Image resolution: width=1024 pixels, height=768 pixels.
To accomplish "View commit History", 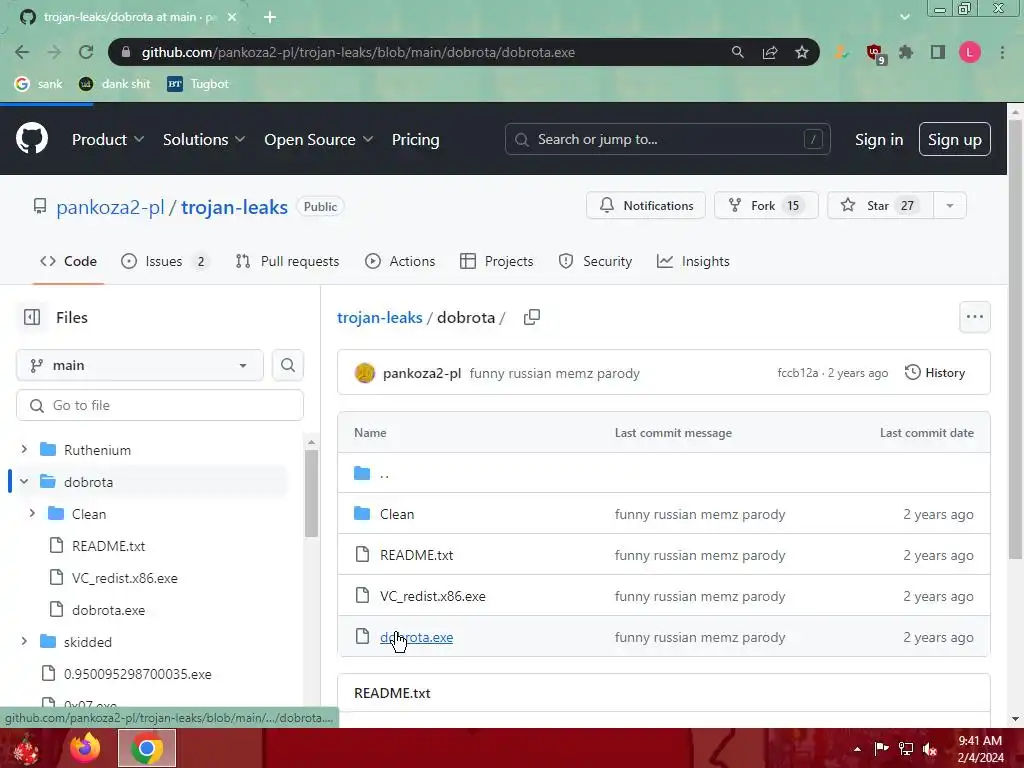I will 935,373.
